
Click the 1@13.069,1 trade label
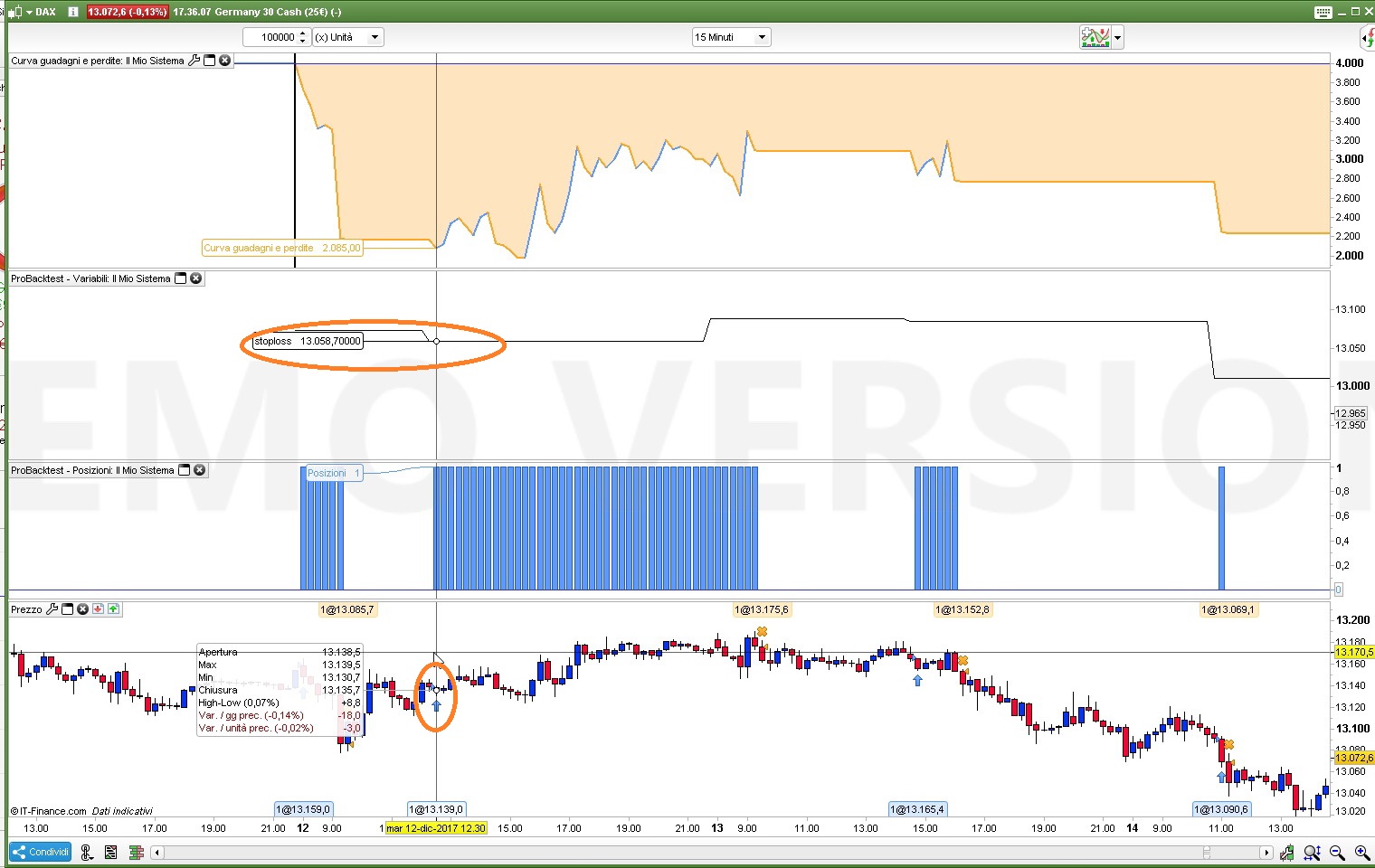coord(1228,609)
